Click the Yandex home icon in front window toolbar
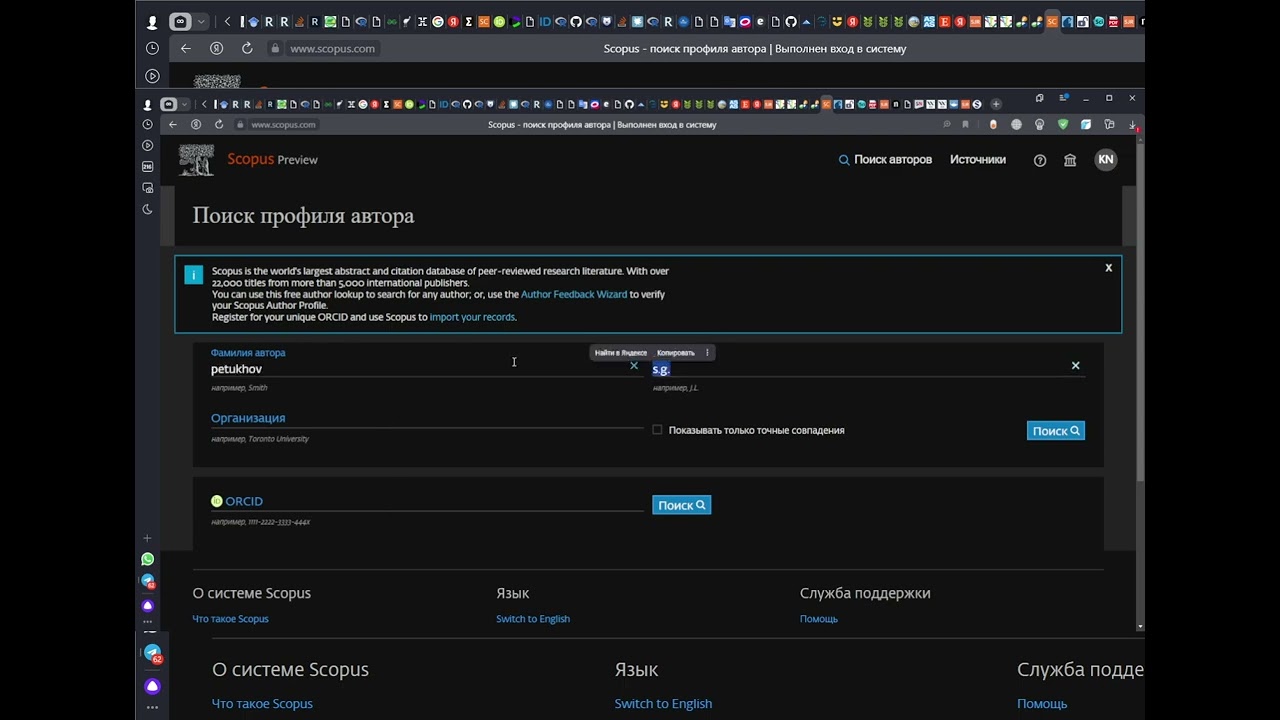Screen dimensions: 1280x720 tap(196, 125)
